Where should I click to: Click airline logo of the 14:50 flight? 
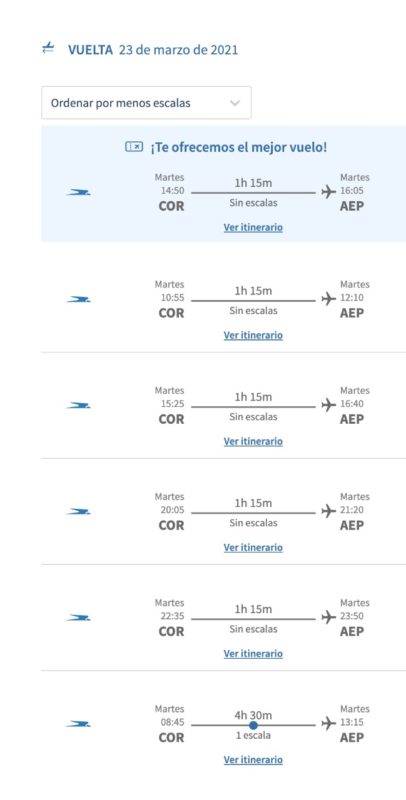[x=79, y=192]
